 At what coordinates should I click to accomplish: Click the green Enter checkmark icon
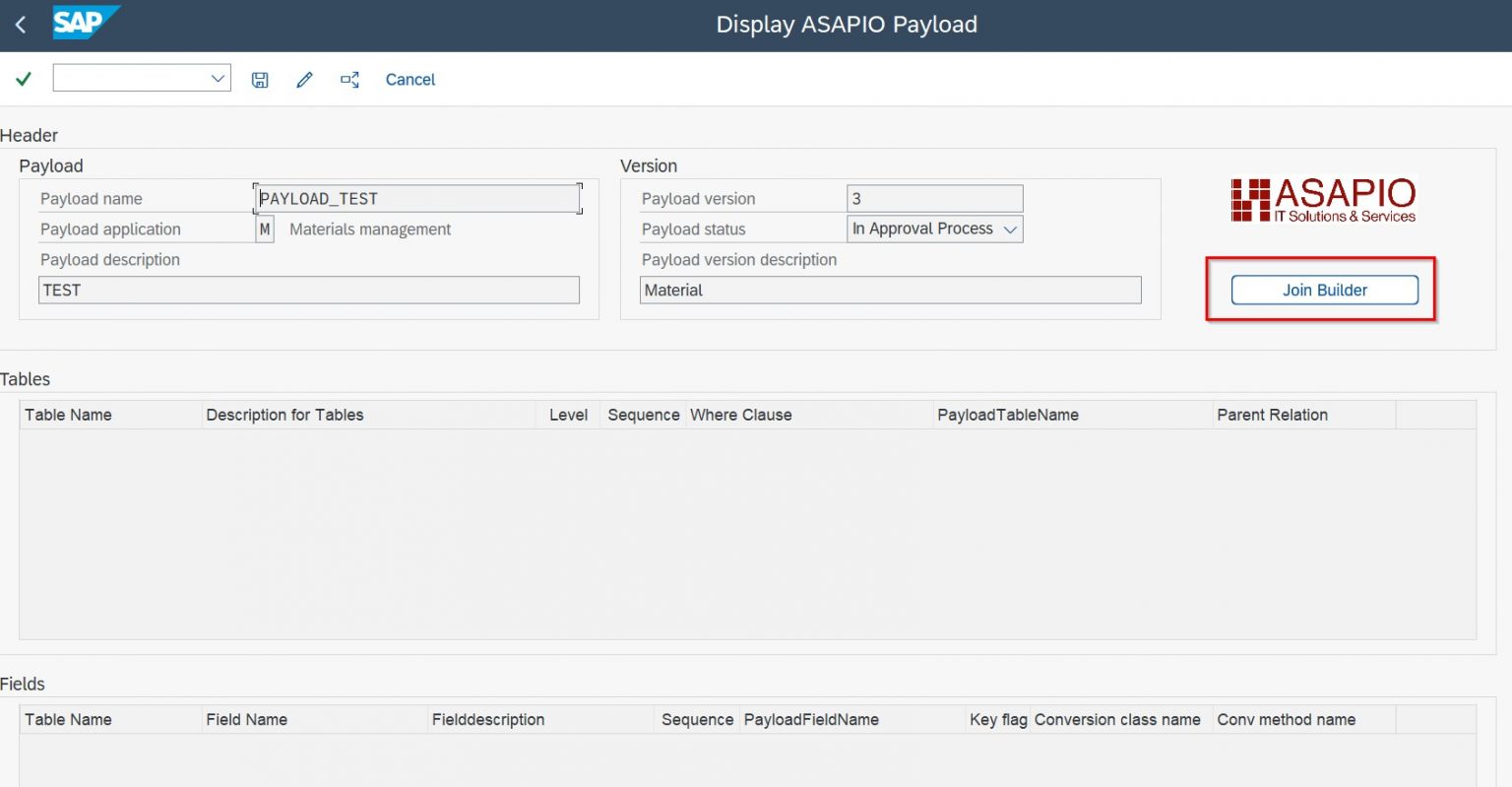click(x=23, y=79)
